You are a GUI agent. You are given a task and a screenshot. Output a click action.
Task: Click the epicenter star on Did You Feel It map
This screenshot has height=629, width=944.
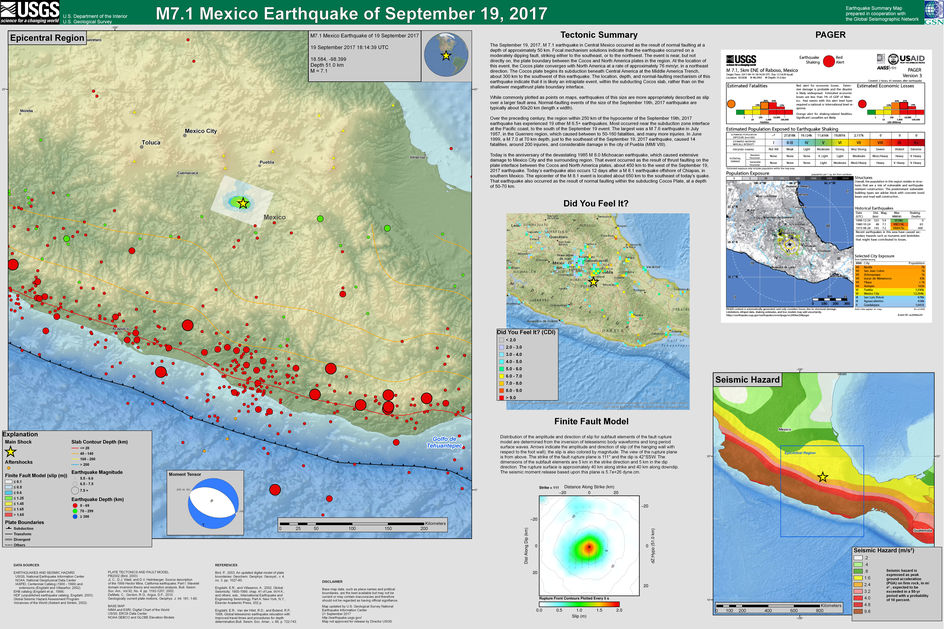593,283
